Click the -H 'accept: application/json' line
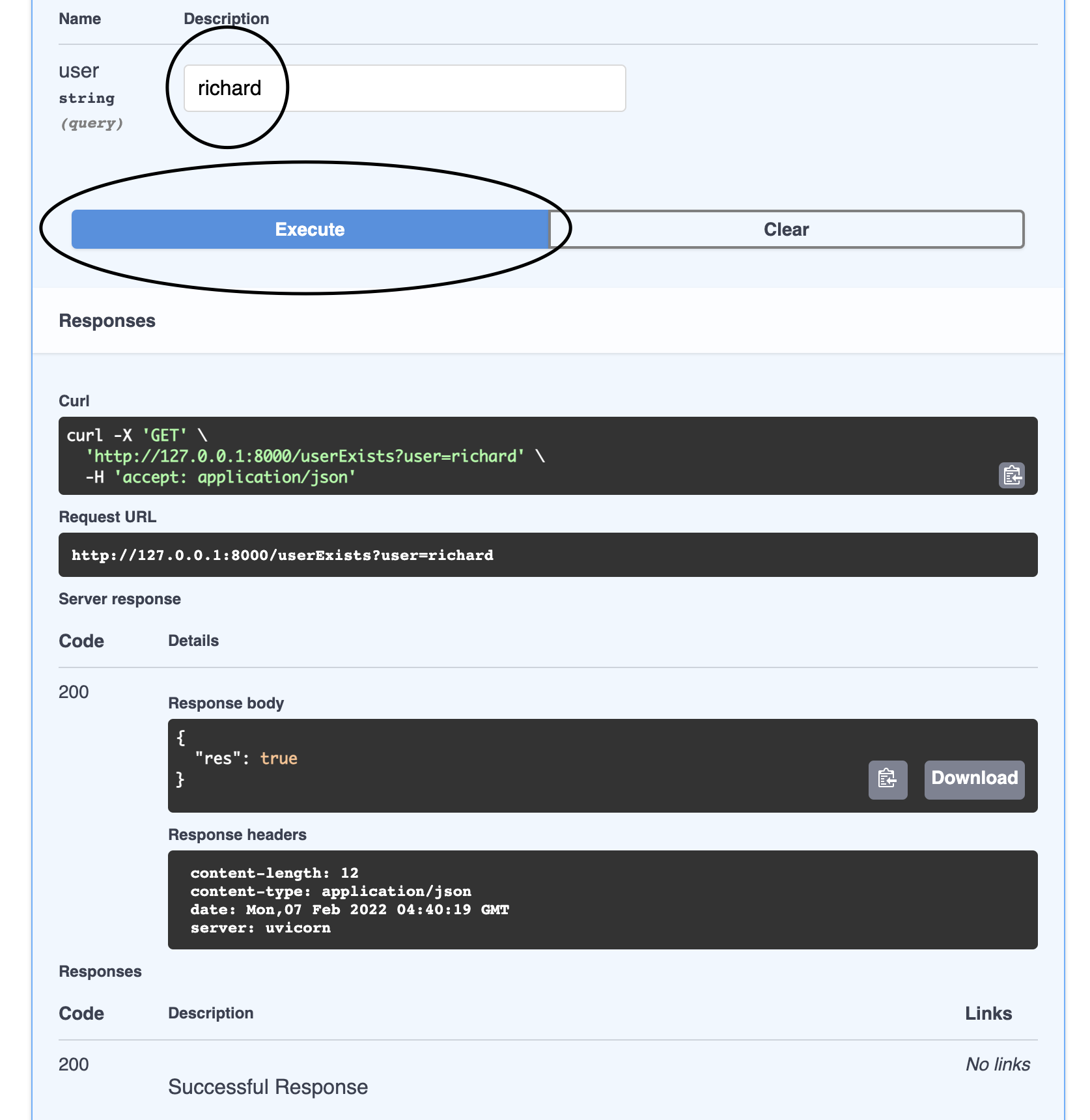The width and height of the screenshot is (1090, 1120). tap(221, 477)
